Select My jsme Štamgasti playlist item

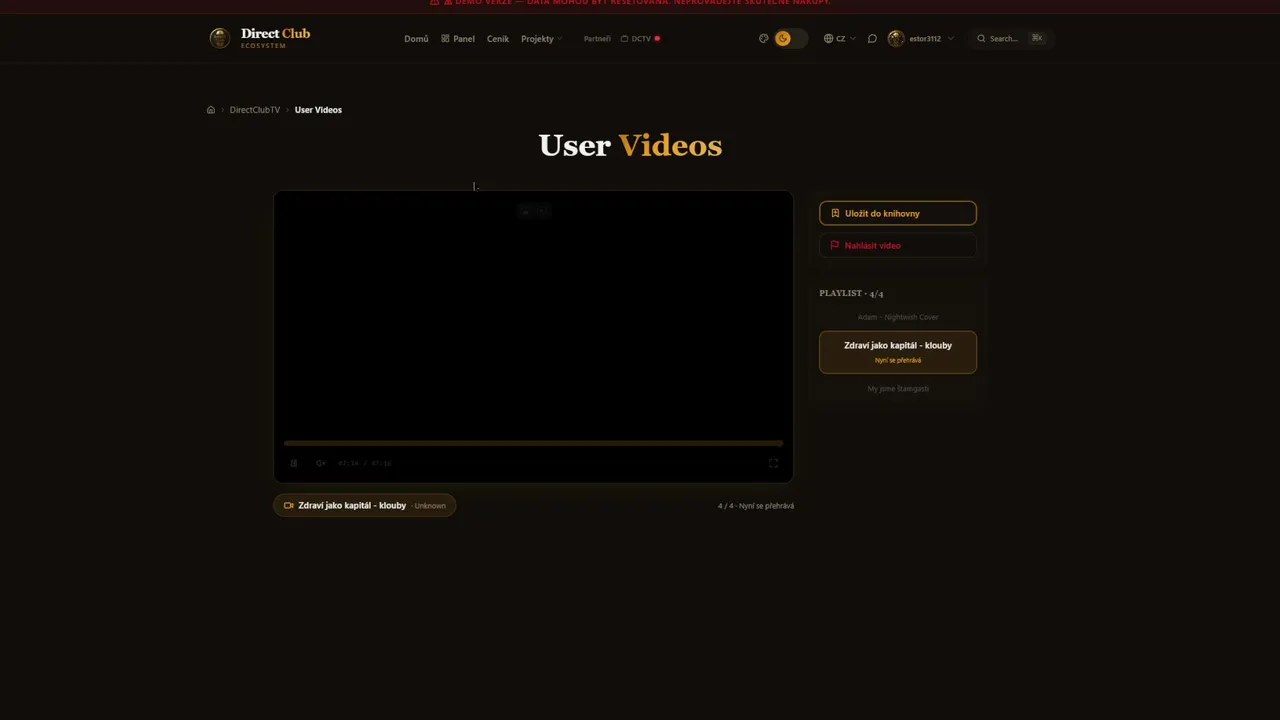[x=898, y=388]
